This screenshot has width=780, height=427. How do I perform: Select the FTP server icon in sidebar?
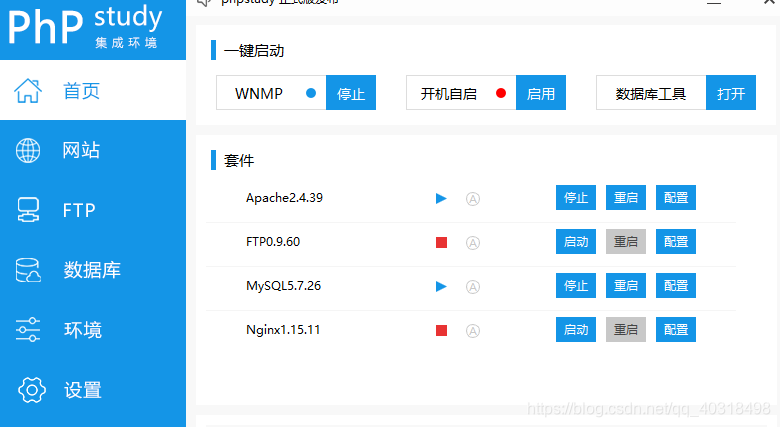[x=28, y=210]
